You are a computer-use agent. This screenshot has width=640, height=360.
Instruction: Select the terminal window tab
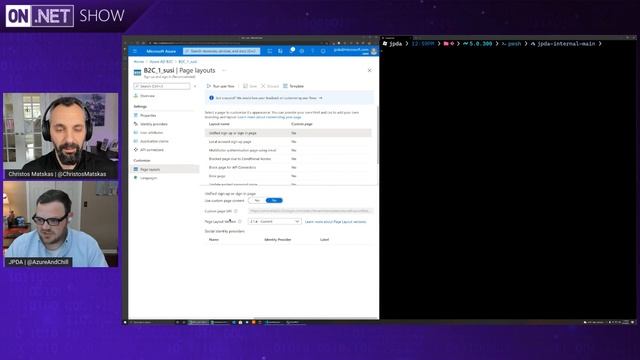pyautogui.click(x=395, y=38)
